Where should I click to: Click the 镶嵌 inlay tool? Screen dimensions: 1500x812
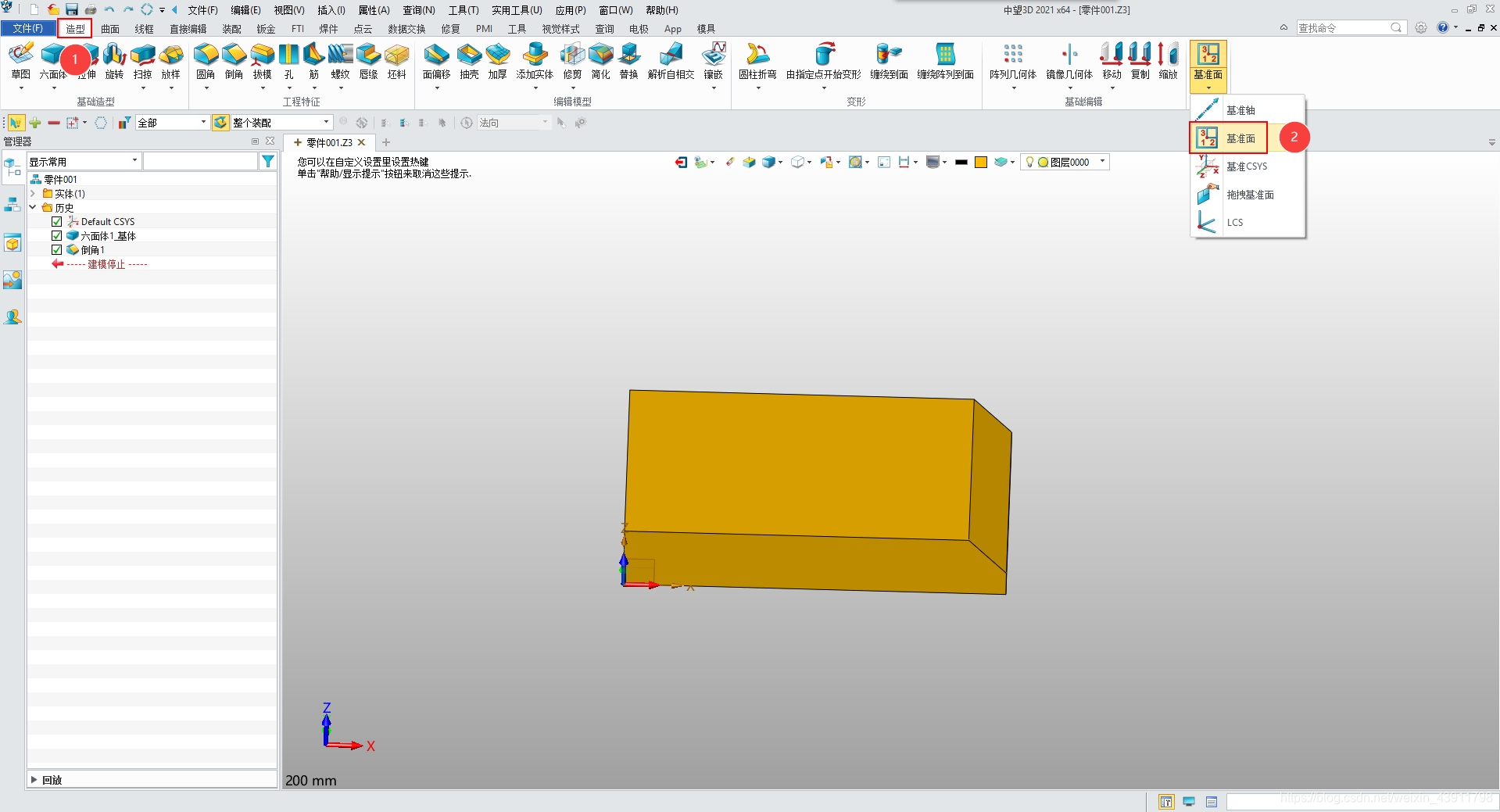[714, 62]
